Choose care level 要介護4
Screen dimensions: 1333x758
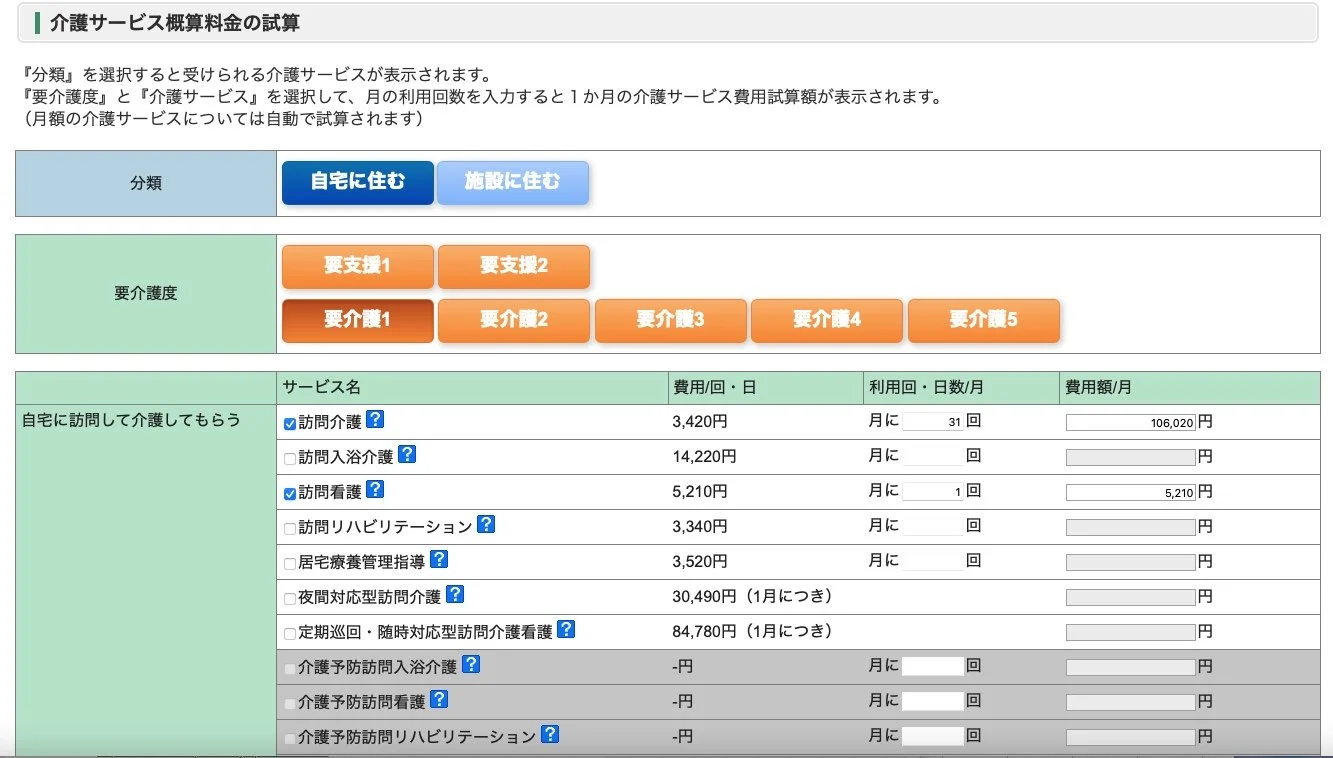click(x=827, y=321)
